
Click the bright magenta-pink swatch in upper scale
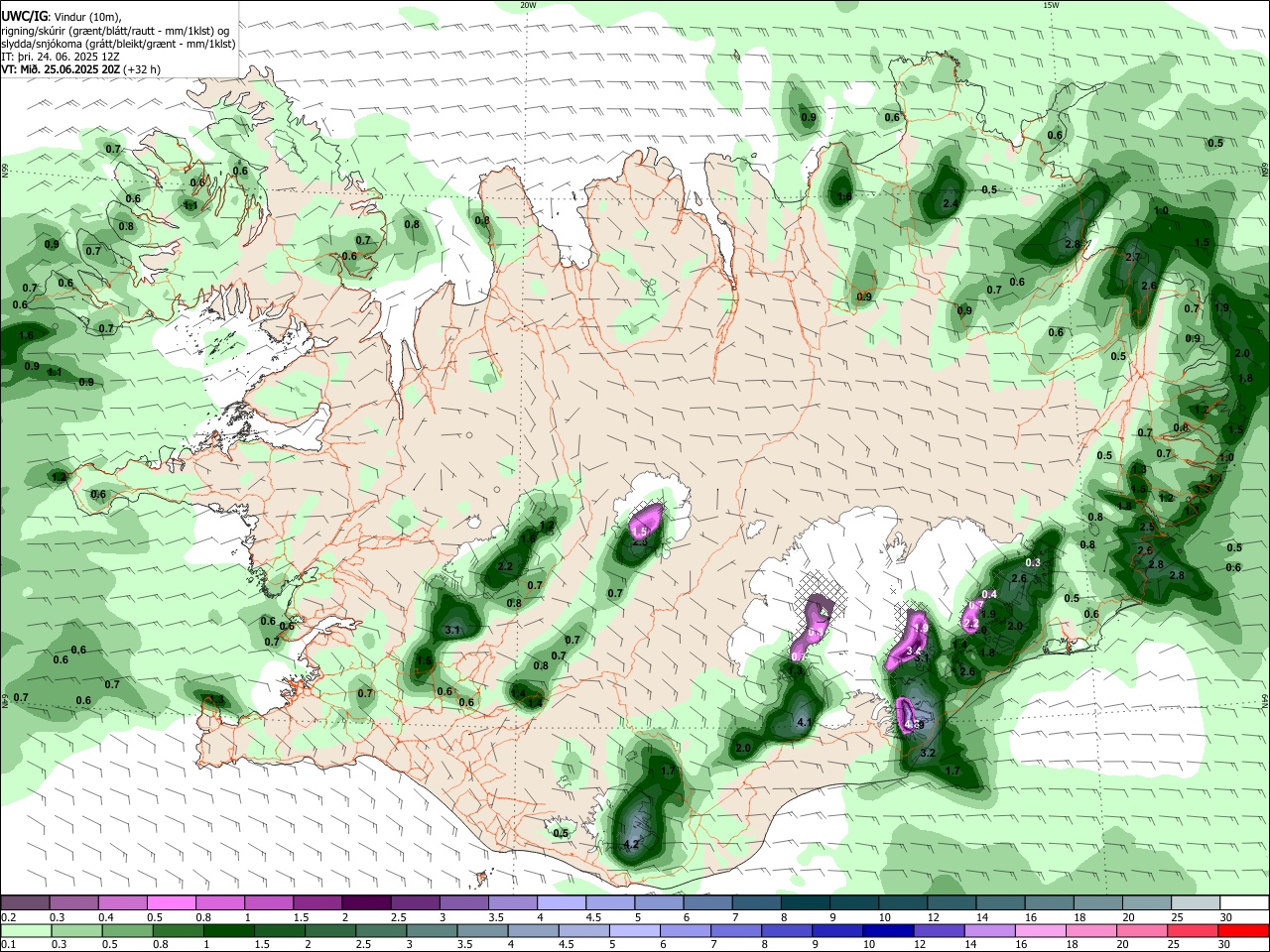click(171, 902)
